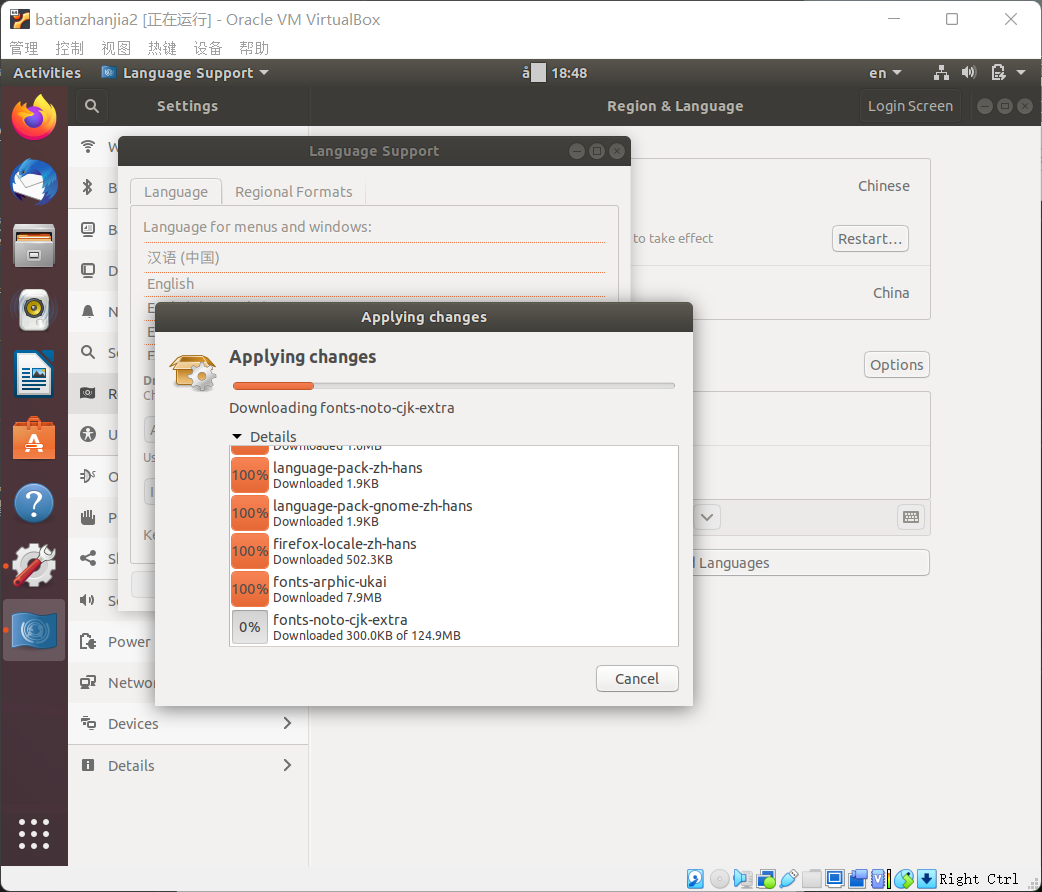1042x892 pixels.
Task: Select the language-pack-zh-hans row
Action: coord(454,475)
